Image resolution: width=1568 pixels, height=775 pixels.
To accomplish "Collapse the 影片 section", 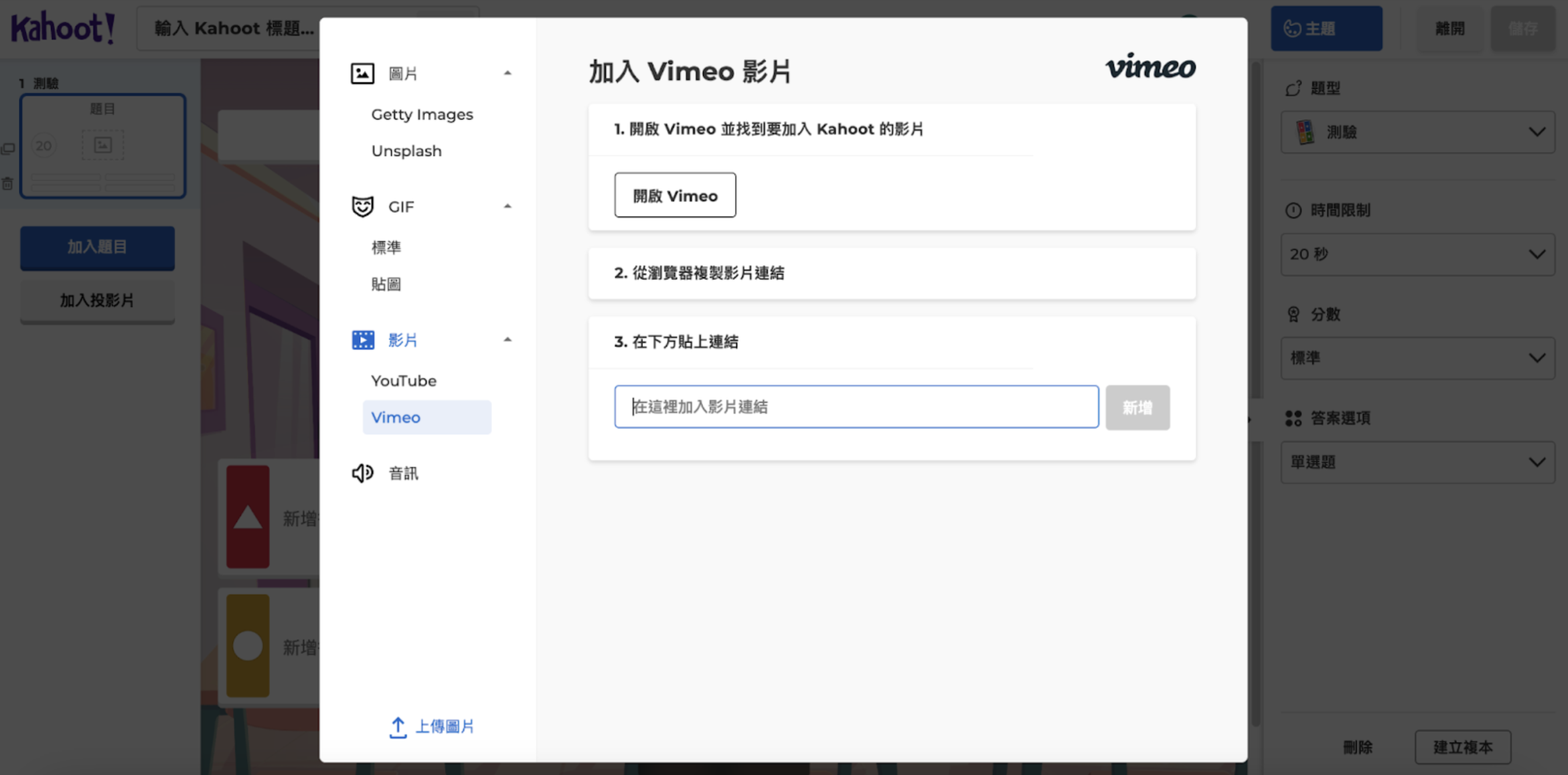I will point(507,340).
